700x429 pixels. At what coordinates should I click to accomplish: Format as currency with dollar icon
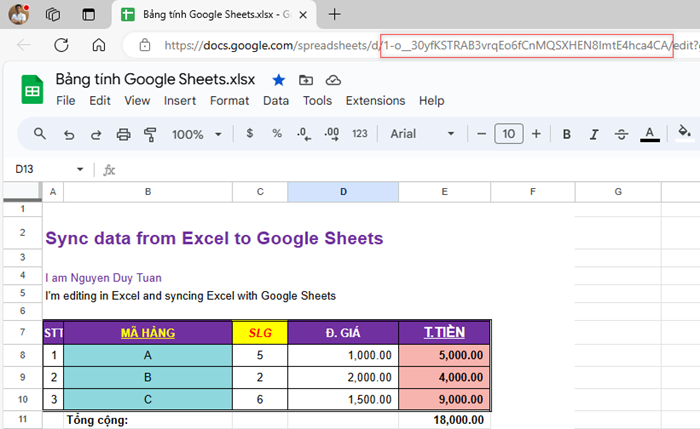point(250,133)
